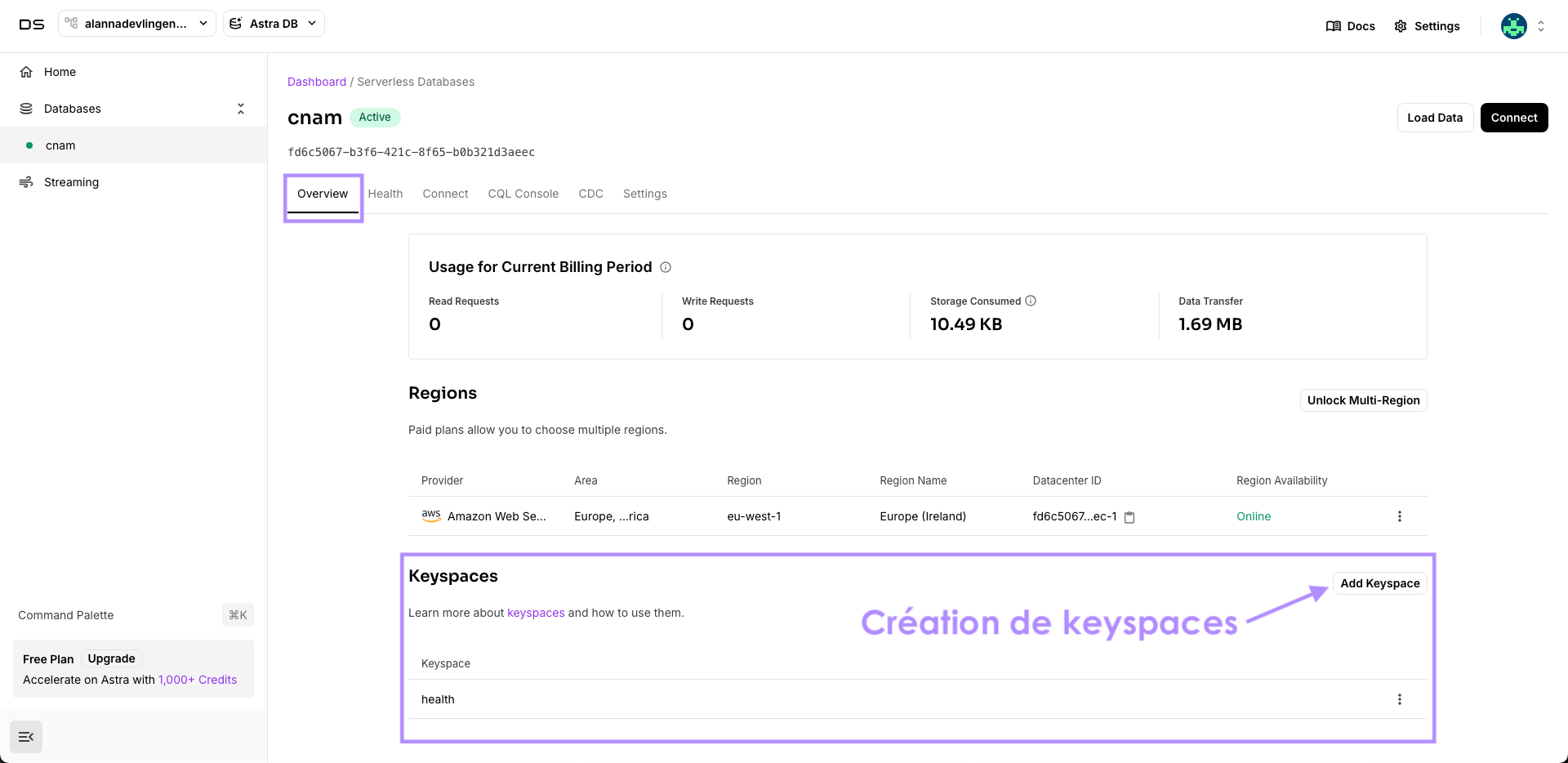Open Settings gear in top bar
This screenshot has width=1568, height=763.
(1401, 26)
